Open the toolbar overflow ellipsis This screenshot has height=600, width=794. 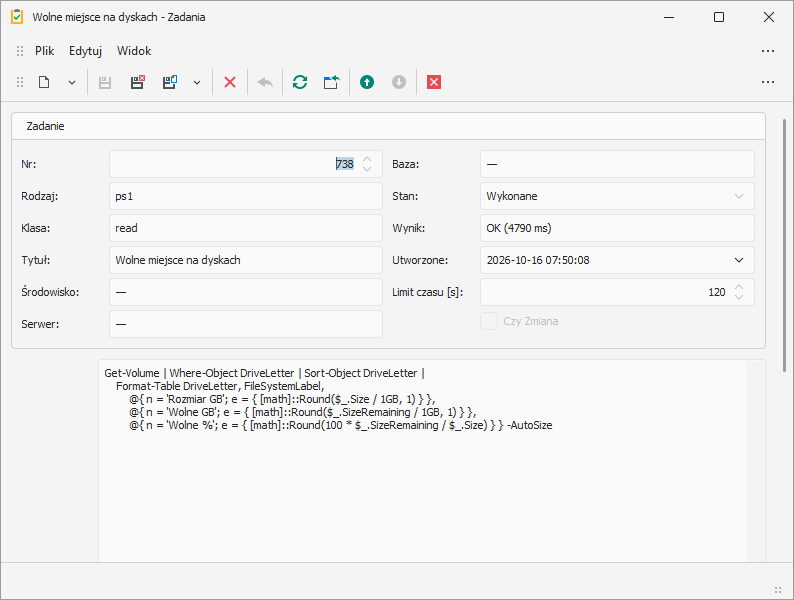click(768, 82)
